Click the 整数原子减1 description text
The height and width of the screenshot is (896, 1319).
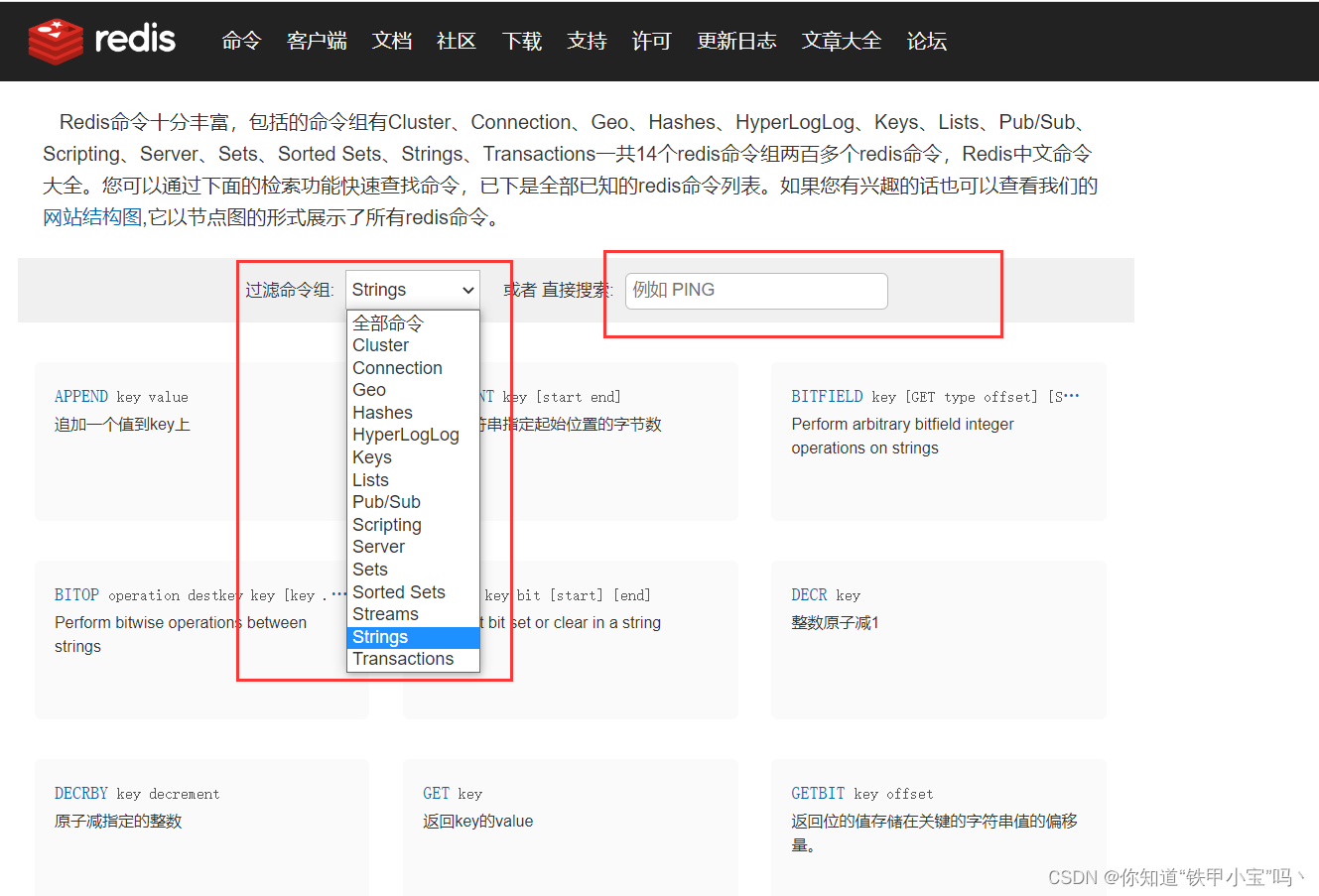pyautogui.click(x=835, y=623)
